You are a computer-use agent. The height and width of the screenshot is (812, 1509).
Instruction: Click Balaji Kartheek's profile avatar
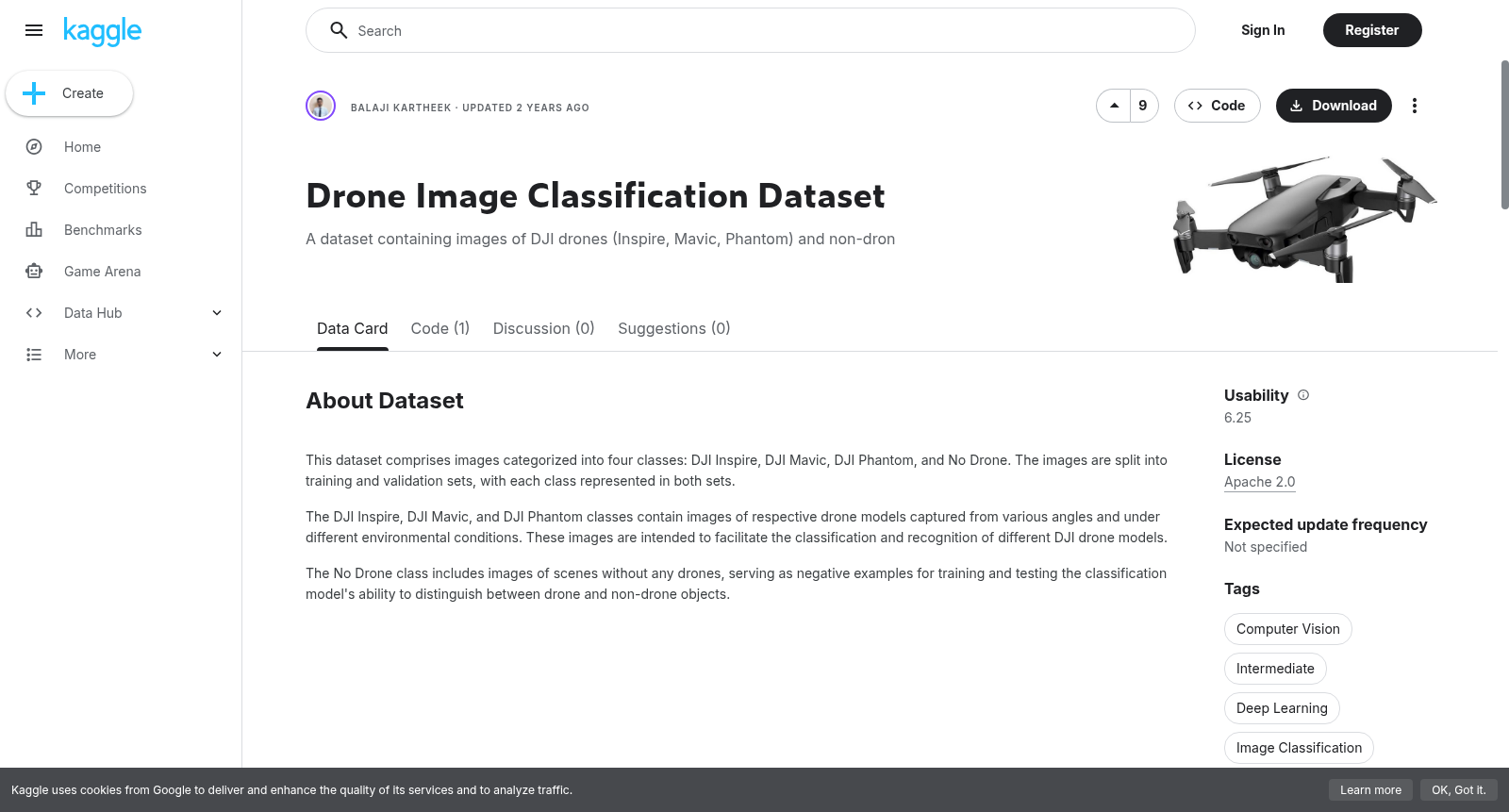click(321, 106)
